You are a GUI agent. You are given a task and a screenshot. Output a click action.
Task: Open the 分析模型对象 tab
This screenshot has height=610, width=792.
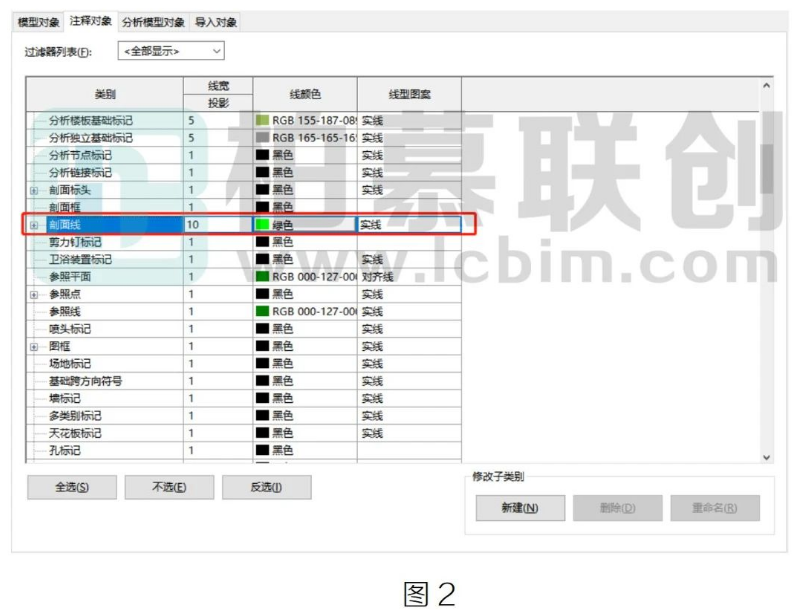click(x=154, y=22)
